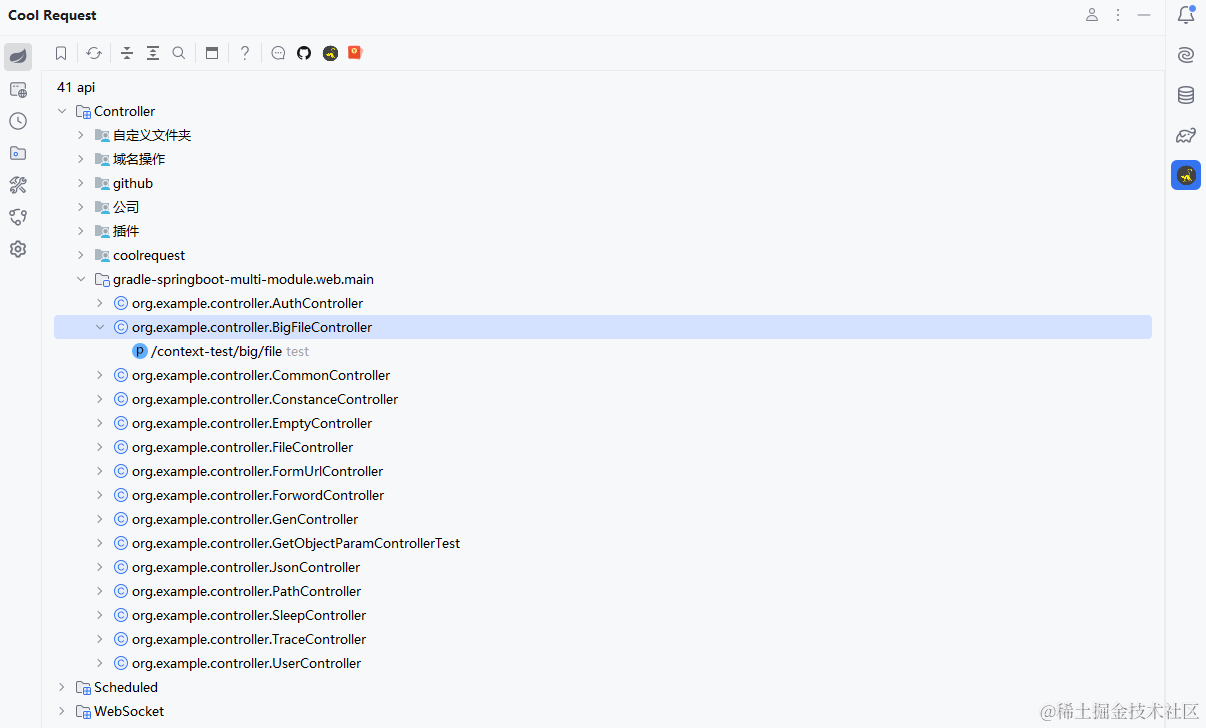Collapse the BigFileController node
Screen dimensions: 1206x728
(100, 327)
